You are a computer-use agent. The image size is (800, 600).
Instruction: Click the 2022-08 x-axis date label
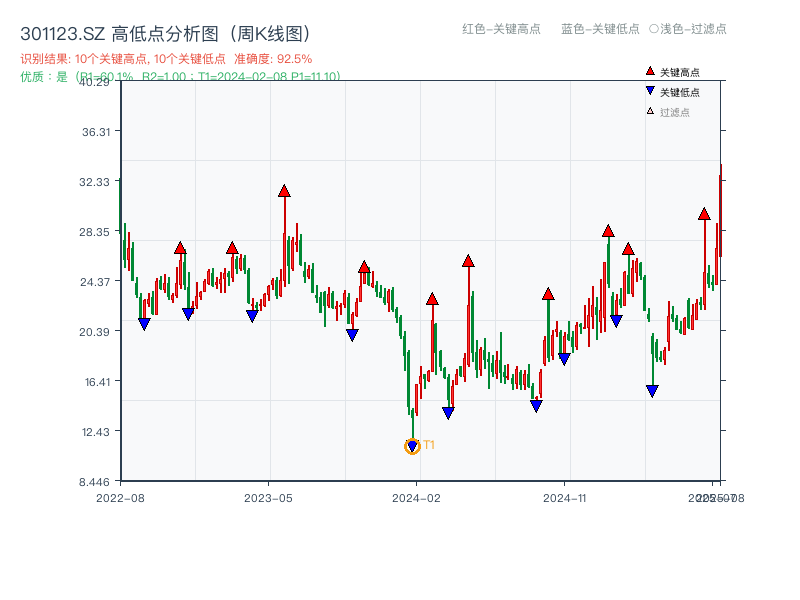[x=120, y=498]
